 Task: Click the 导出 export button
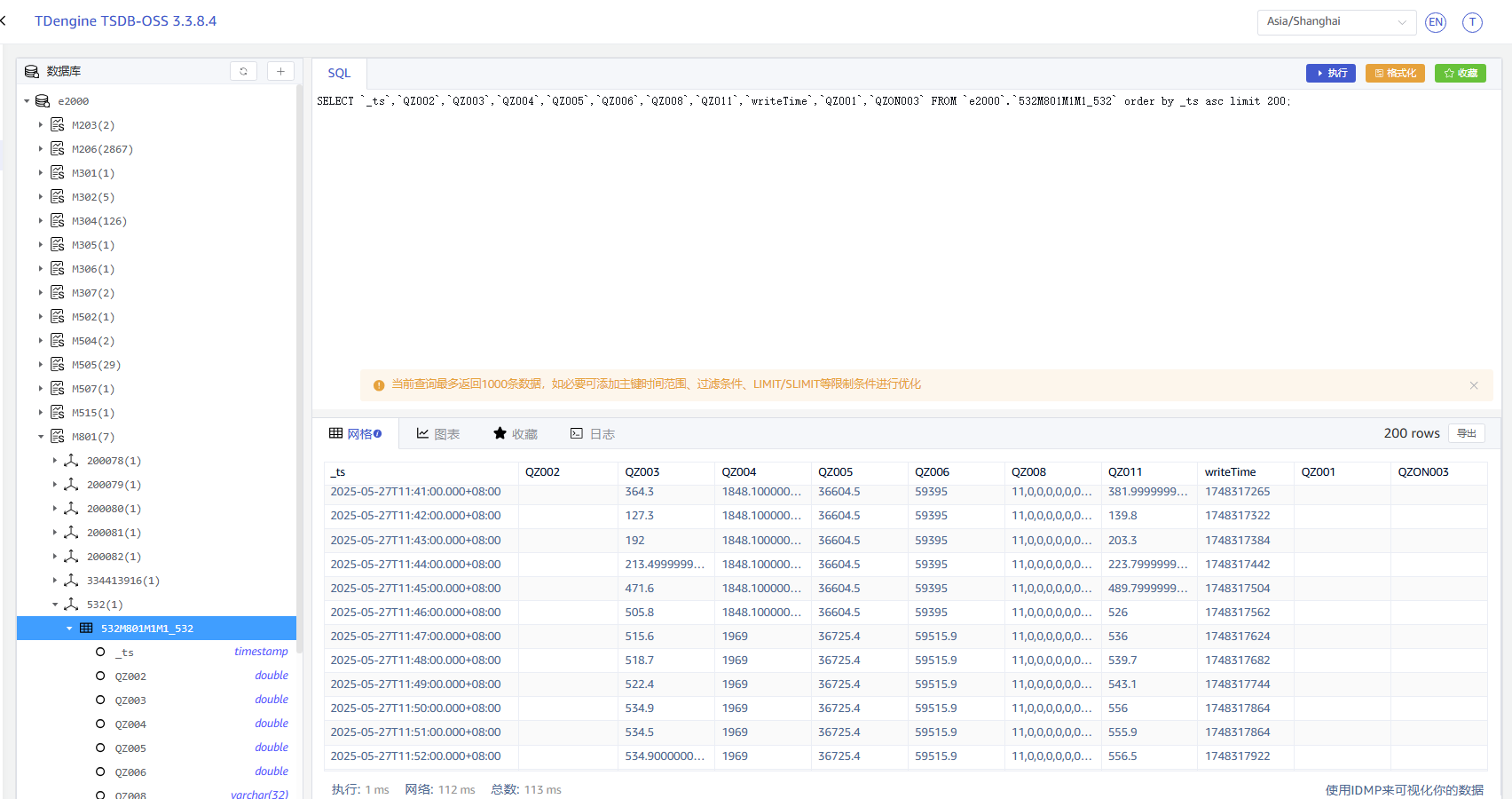point(1466,433)
